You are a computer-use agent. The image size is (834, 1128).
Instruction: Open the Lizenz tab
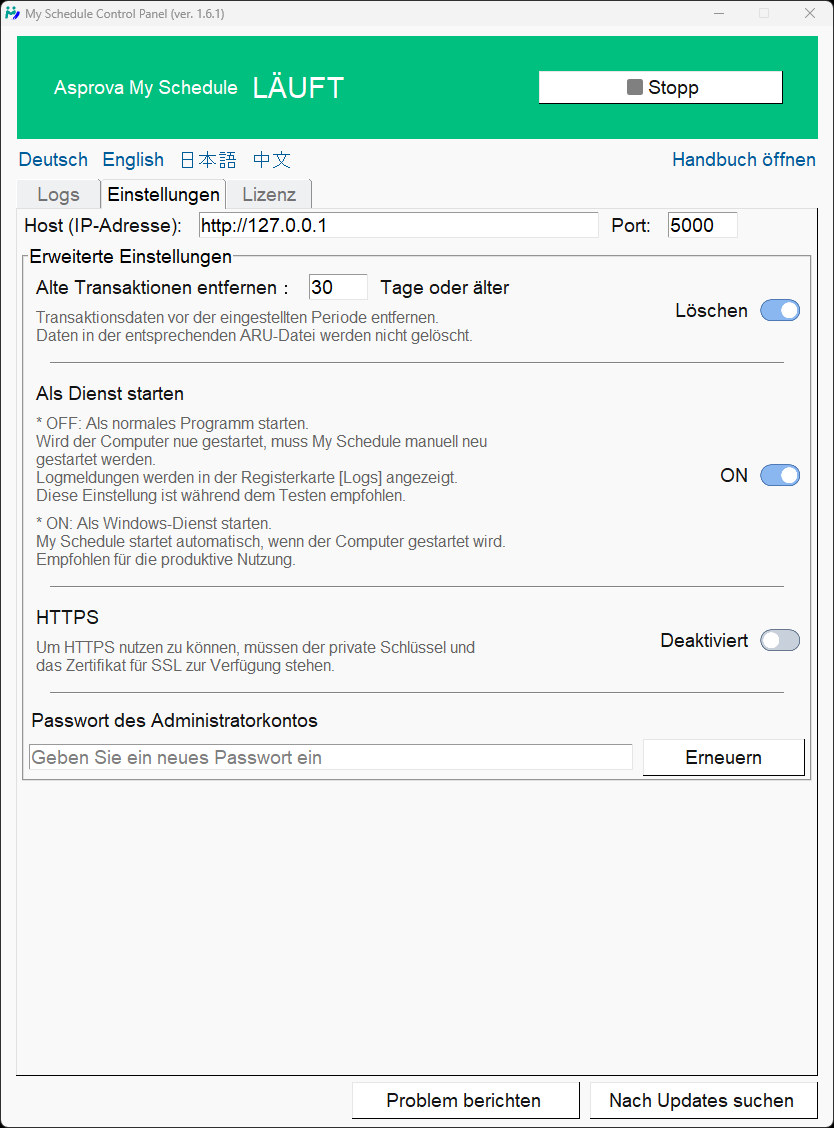(x=269, y=194)
